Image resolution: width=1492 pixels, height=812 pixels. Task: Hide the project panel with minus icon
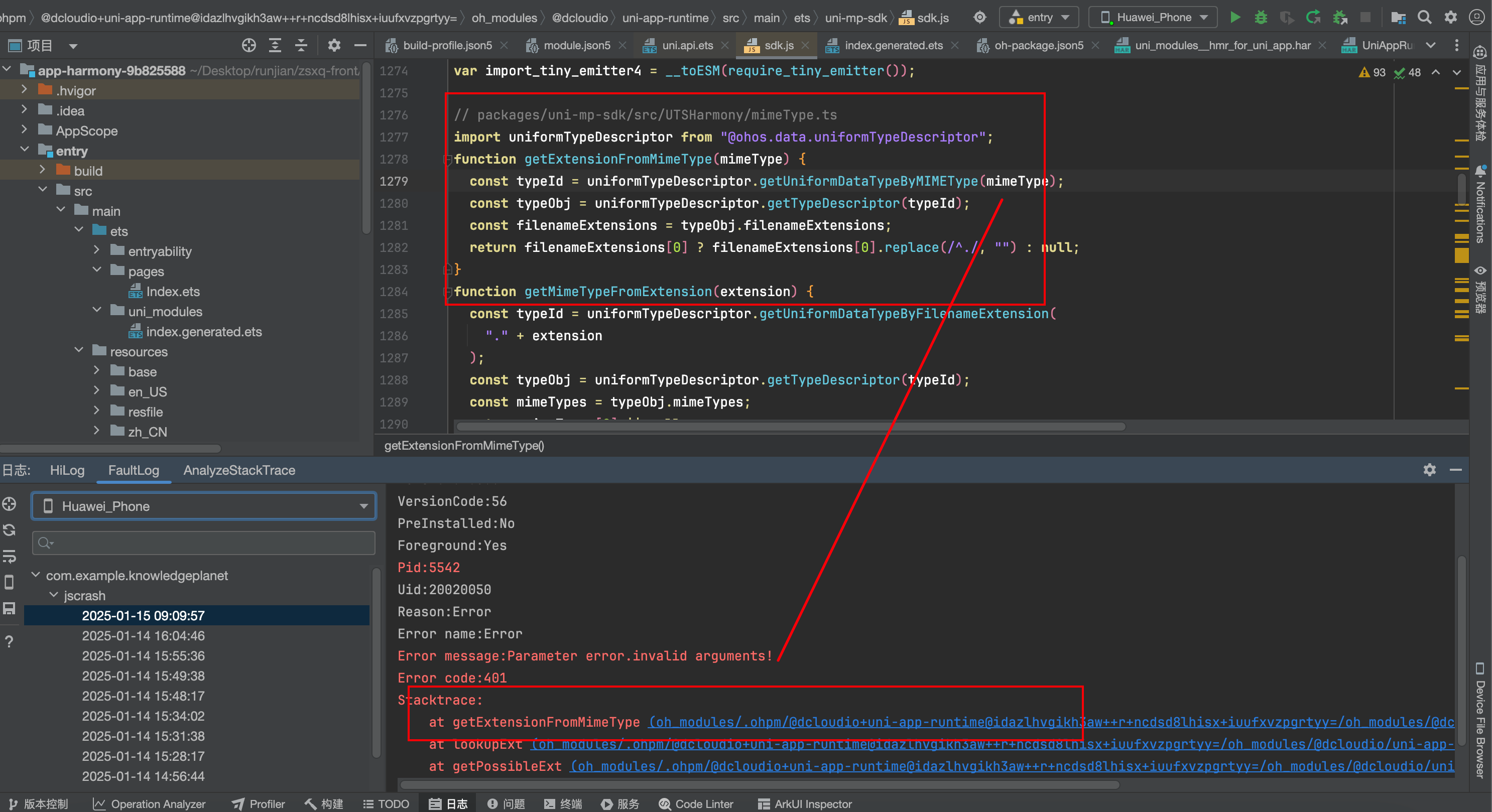360,45
